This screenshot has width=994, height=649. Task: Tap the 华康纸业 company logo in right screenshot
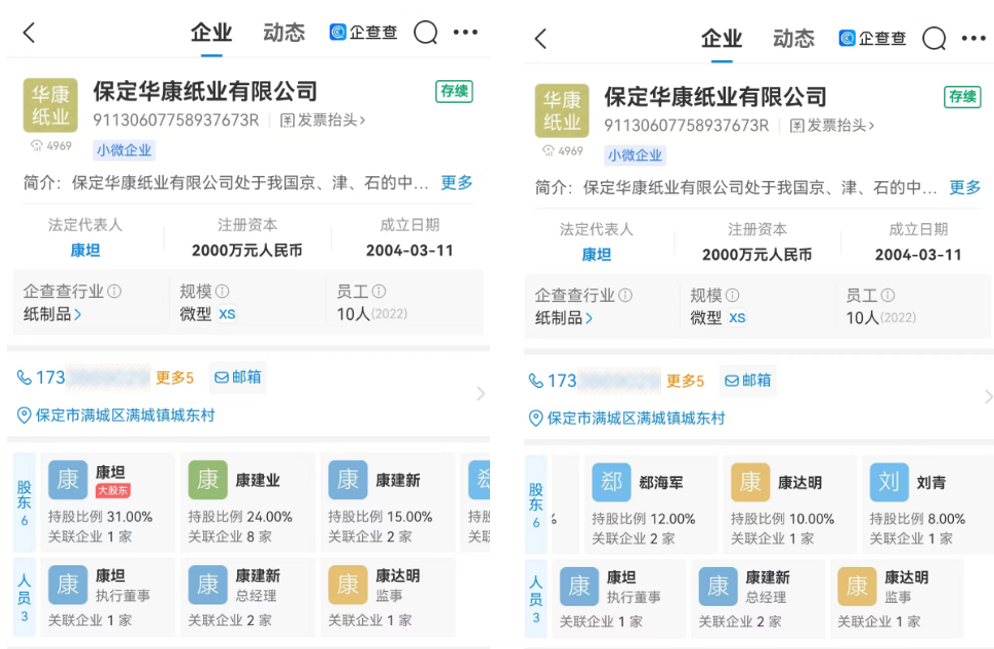(562, 111)
